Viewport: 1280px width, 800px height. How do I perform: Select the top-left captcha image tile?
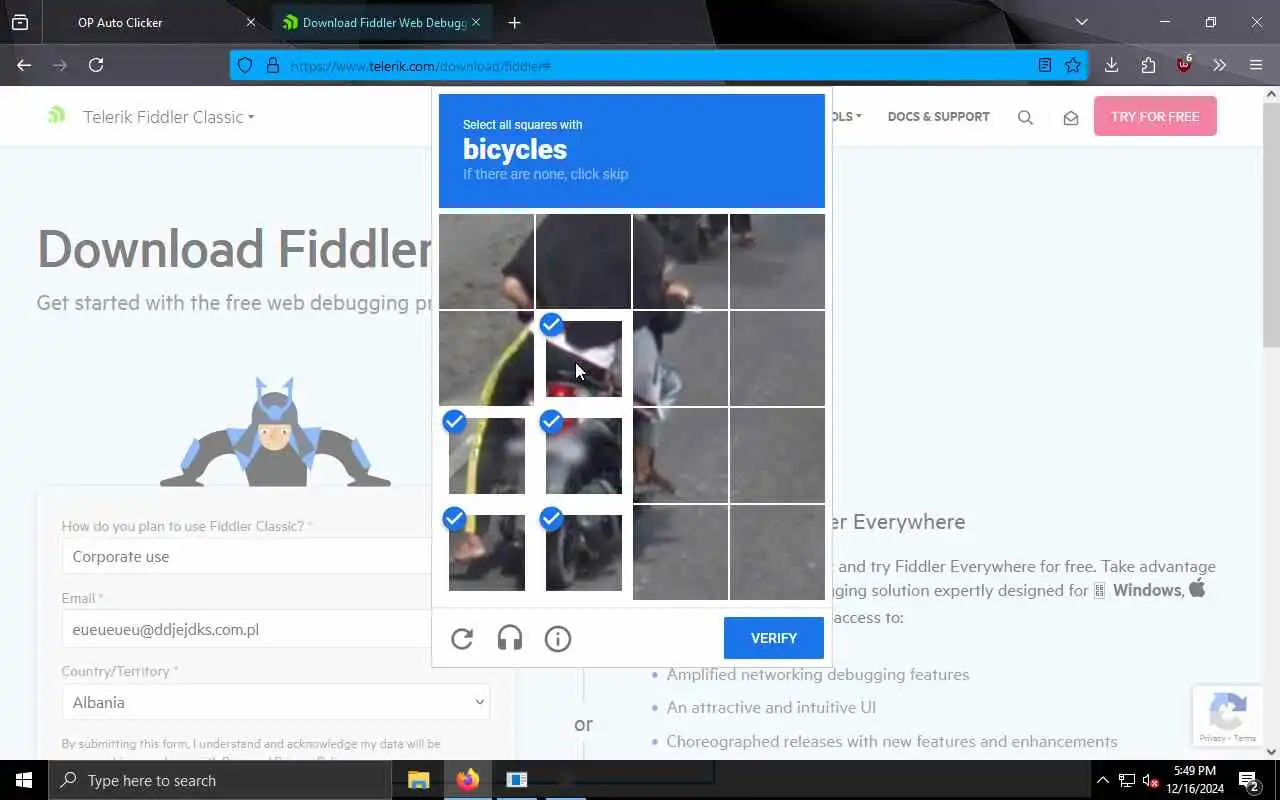(487, 261)
